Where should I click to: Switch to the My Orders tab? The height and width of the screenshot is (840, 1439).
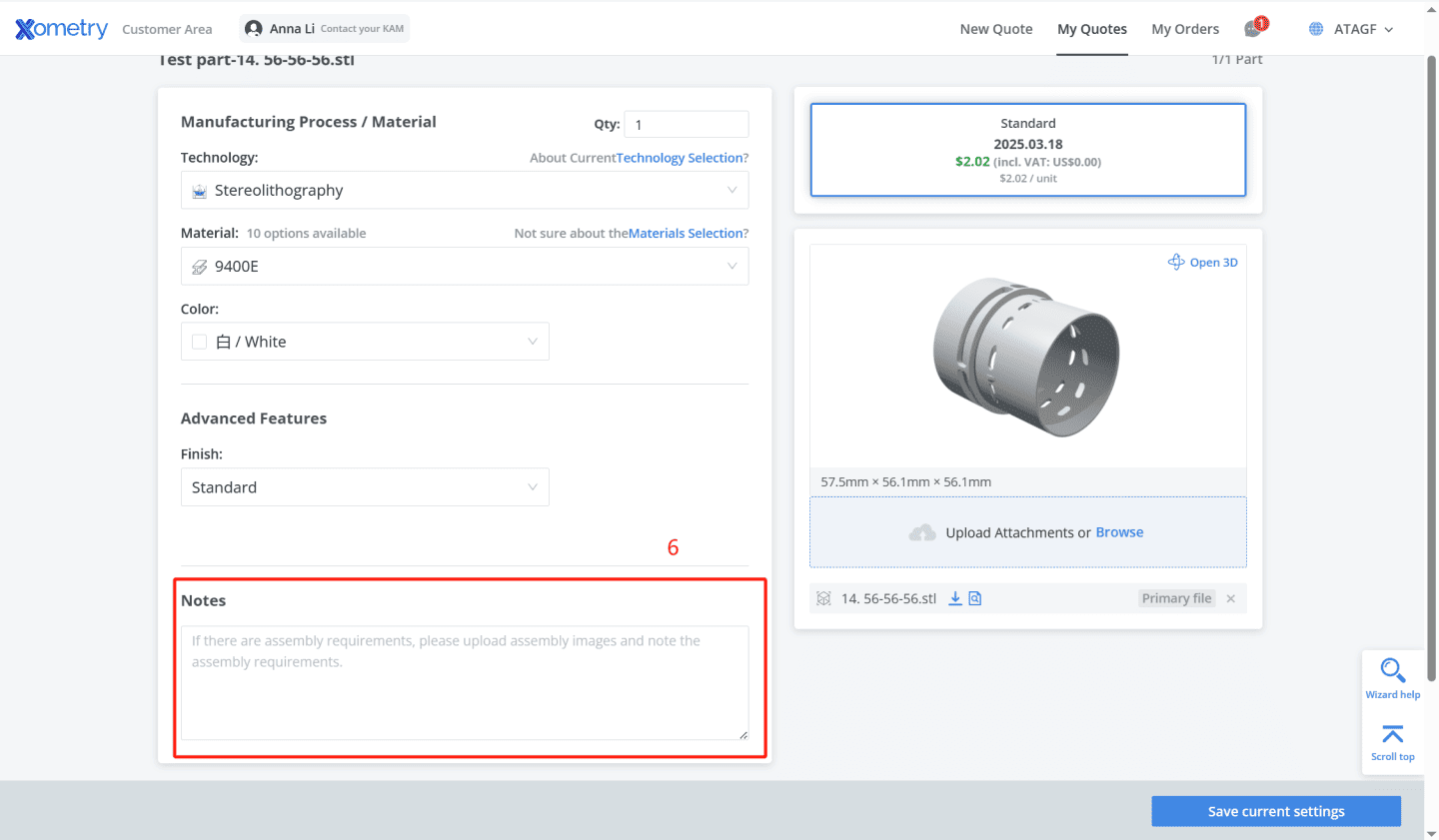click(x=1185, y=29)
